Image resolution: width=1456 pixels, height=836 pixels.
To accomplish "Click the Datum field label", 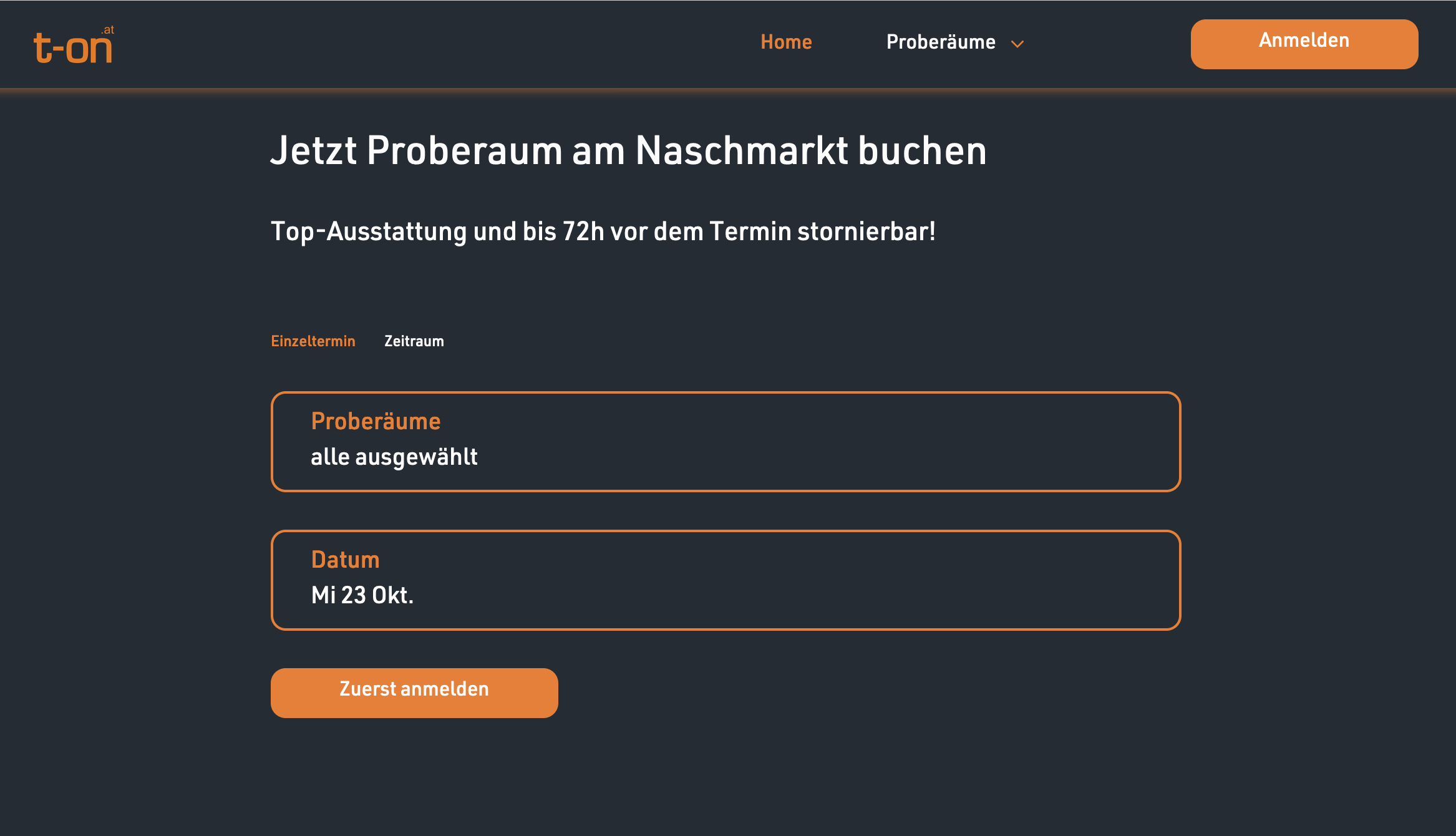I will pos(345,560).
